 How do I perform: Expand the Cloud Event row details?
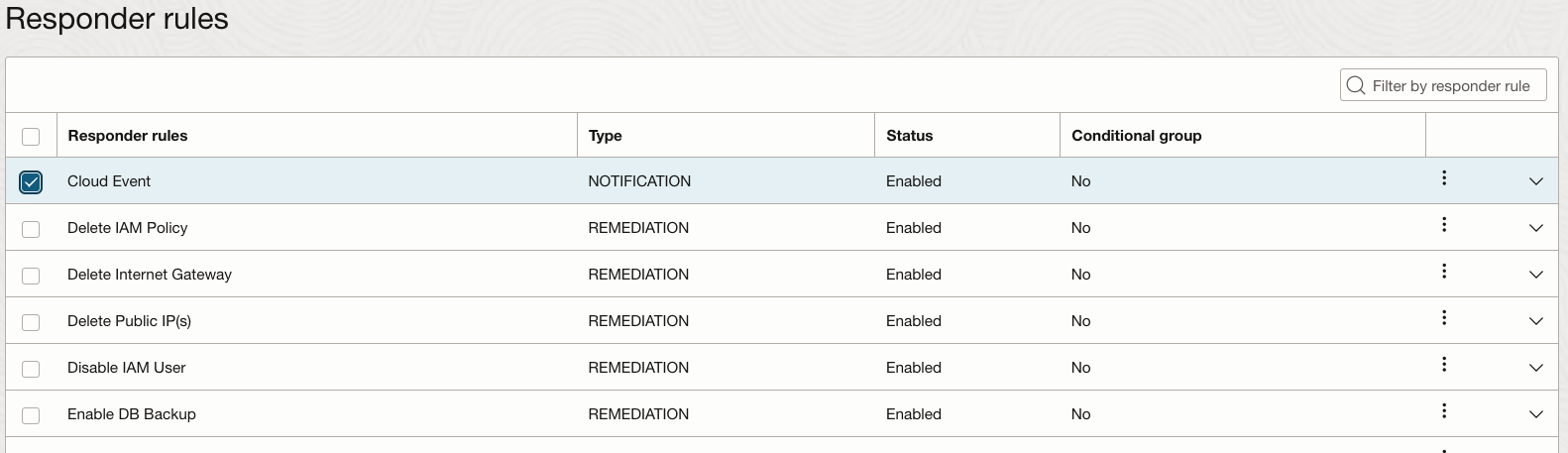pos(1536,181)
